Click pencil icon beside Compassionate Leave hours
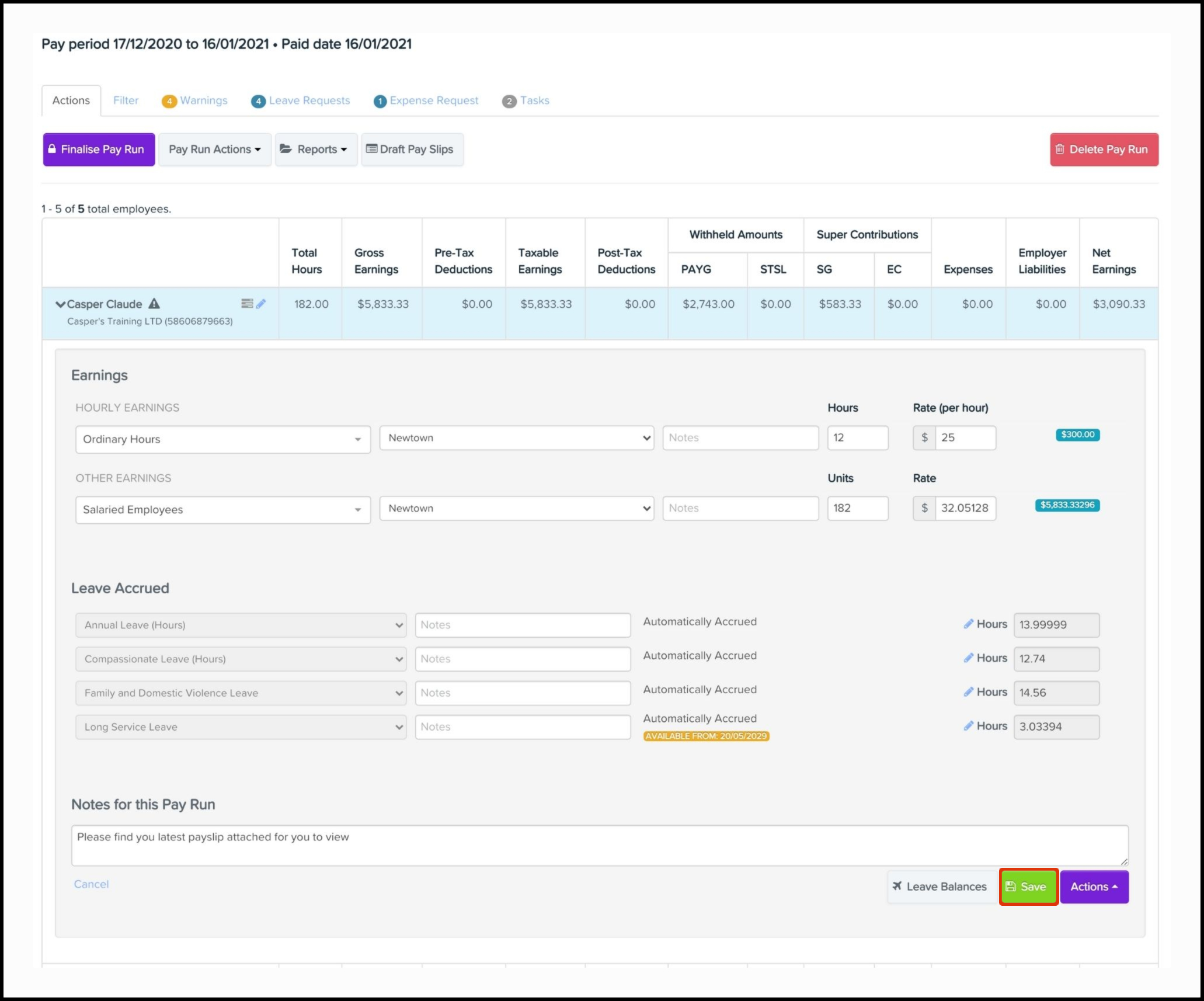1204x1001 pixels. tap(968, 658)
